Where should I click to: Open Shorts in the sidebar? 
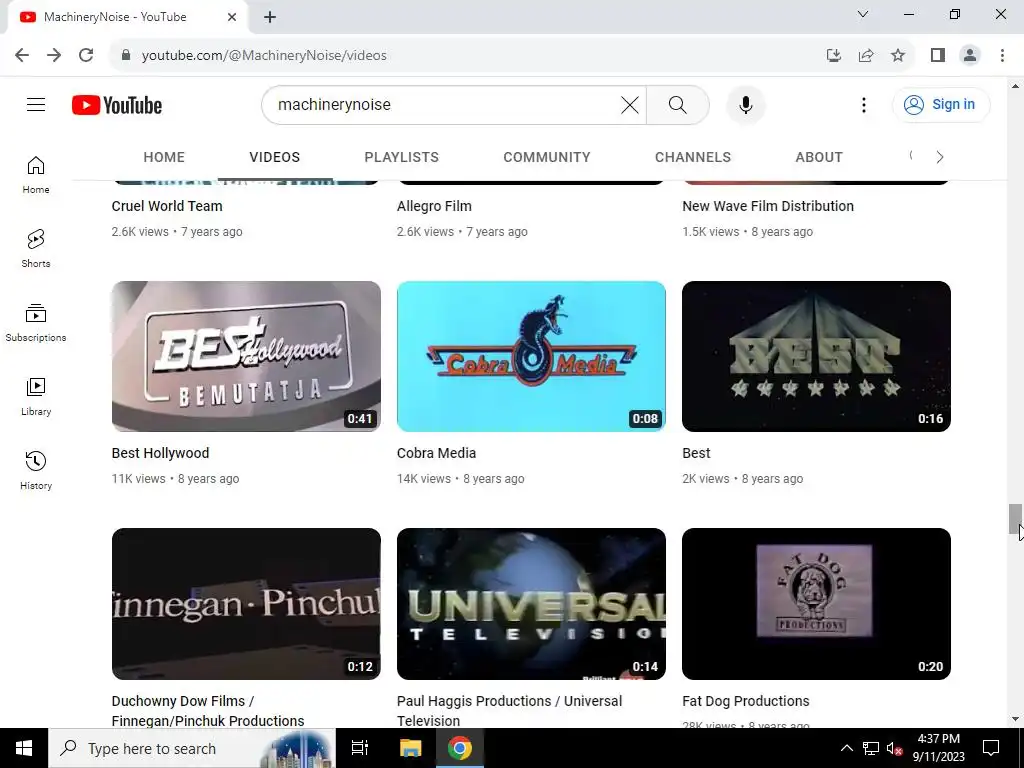[x=36, y=249]
